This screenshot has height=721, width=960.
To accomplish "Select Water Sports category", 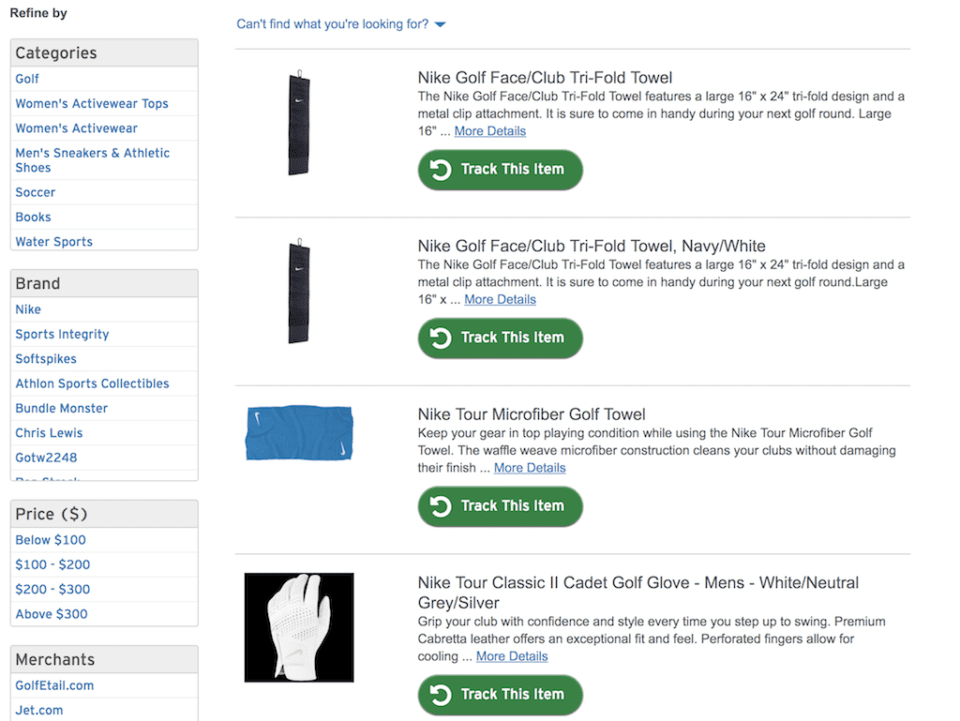I will [x=54, y=242].
